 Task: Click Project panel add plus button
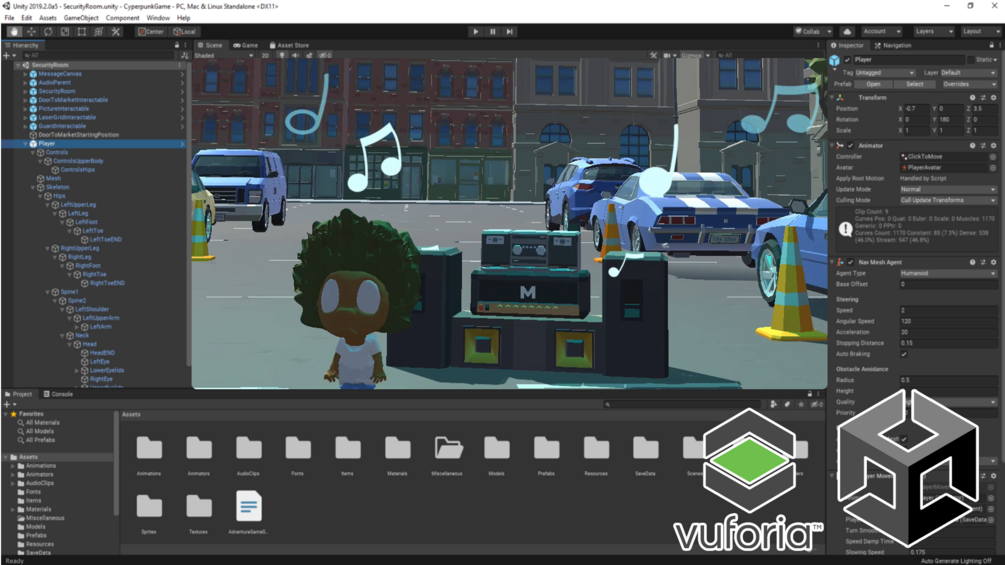coord(6,404)
